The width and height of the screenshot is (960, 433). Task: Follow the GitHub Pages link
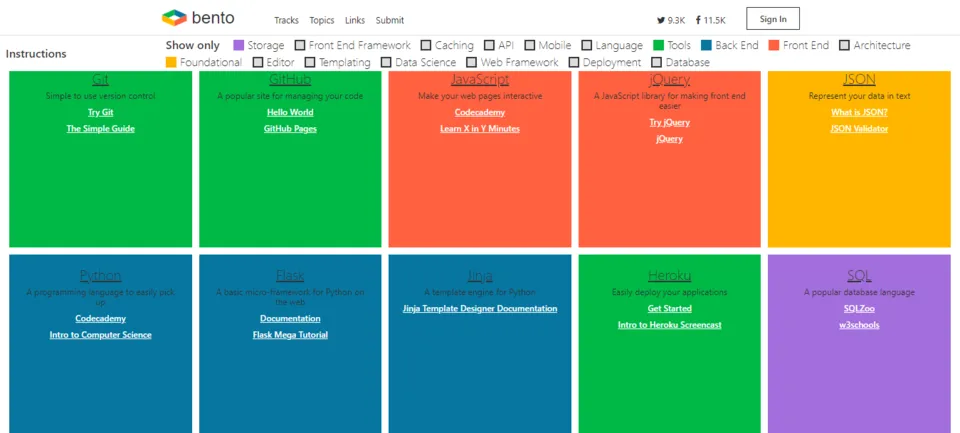click(x=290, y=129)
